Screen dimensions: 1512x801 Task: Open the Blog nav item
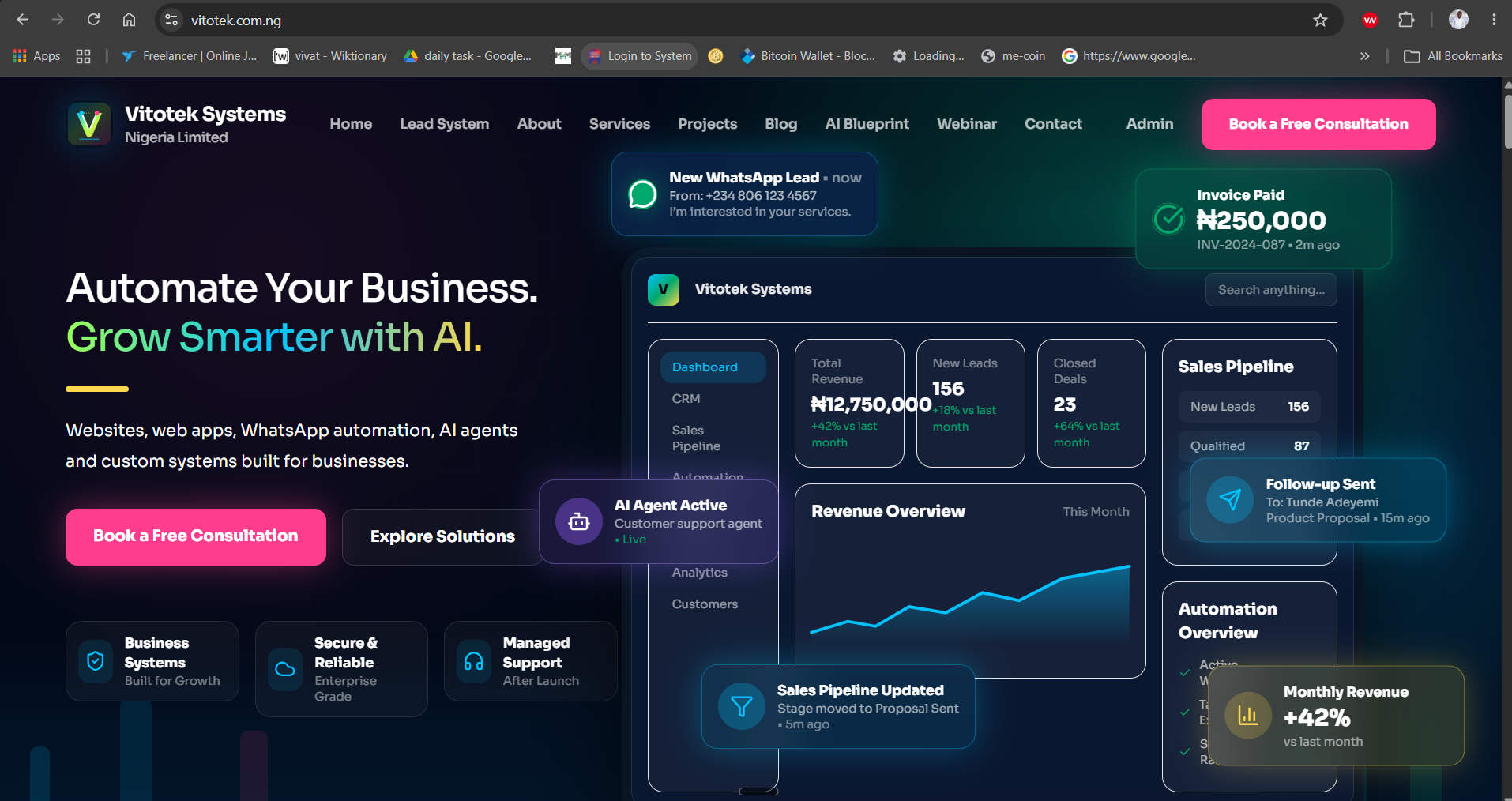781,124
